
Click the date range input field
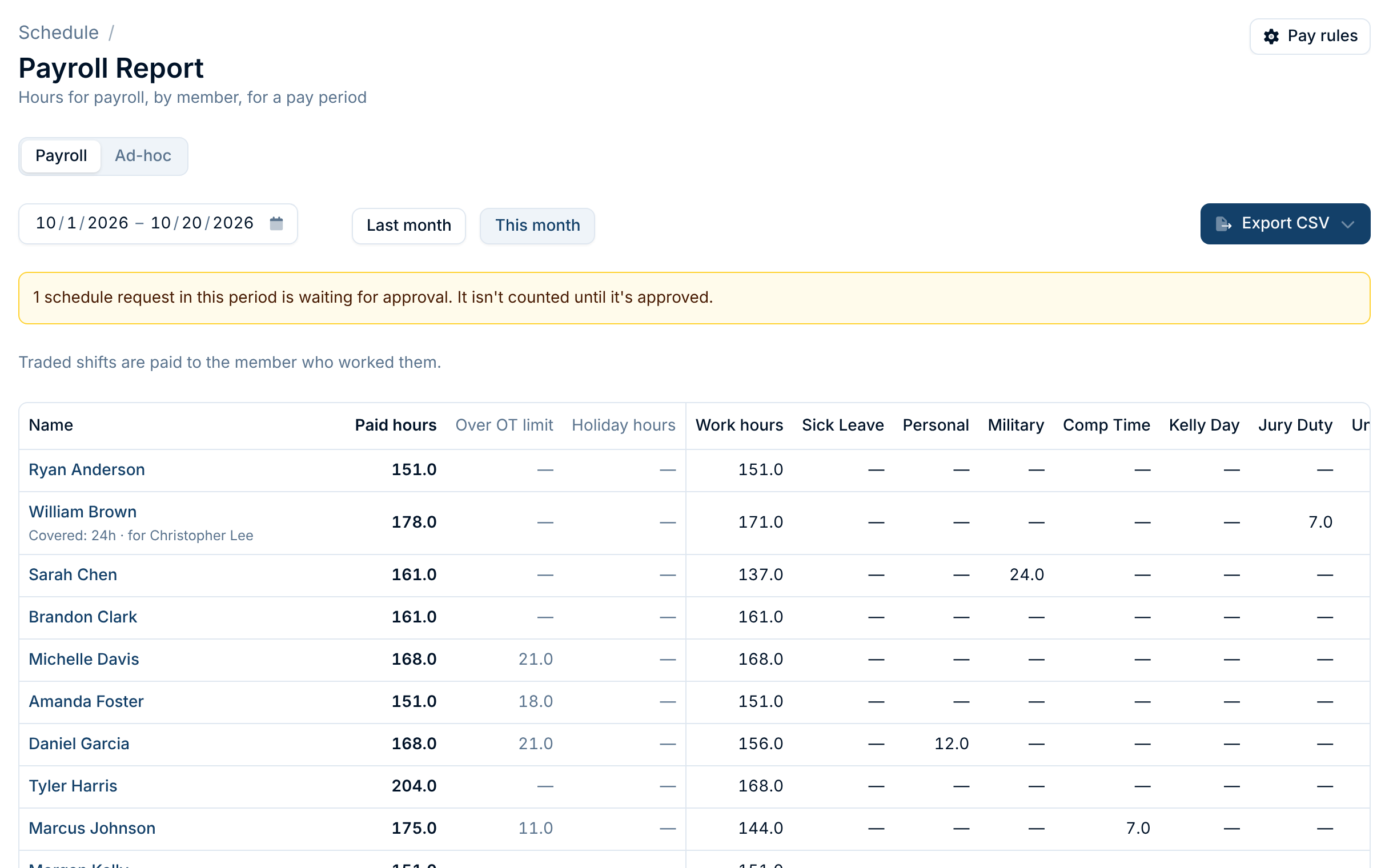158,223
